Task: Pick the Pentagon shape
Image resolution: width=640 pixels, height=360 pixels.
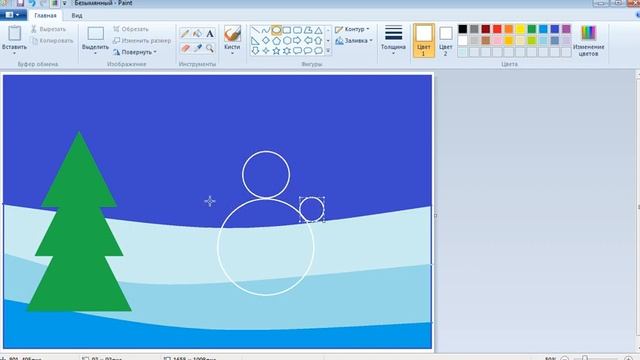Action: 276,40
